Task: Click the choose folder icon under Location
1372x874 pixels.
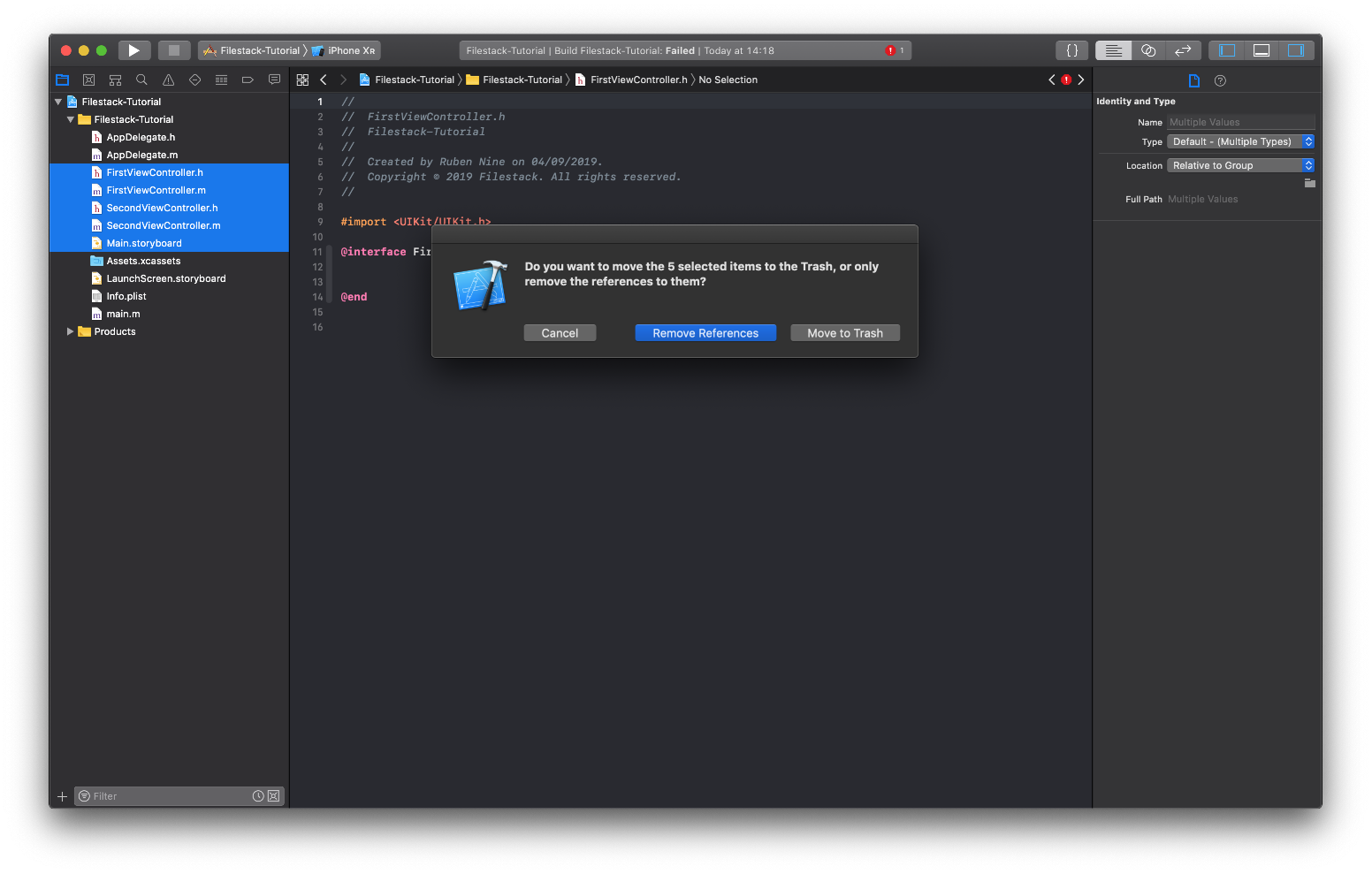Action: [x=1310, y=183]
